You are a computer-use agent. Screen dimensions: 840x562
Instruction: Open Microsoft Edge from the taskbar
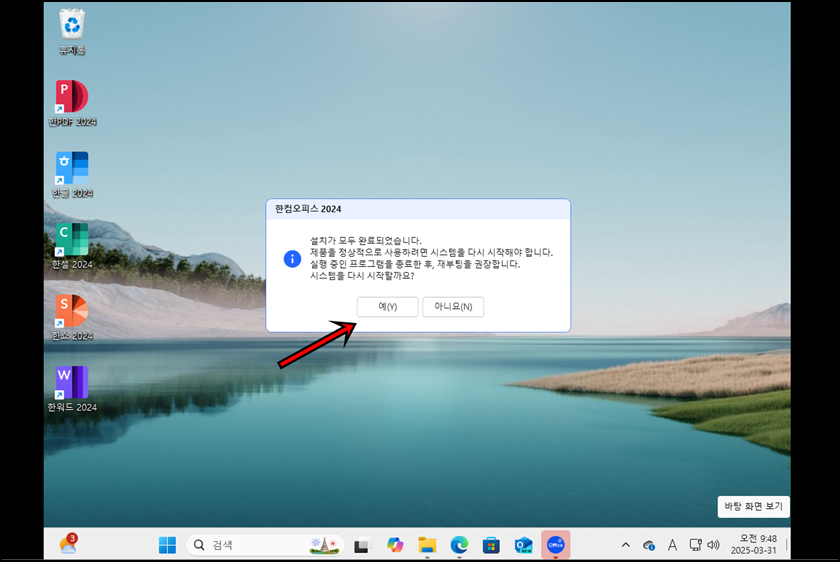coord(459,545)
